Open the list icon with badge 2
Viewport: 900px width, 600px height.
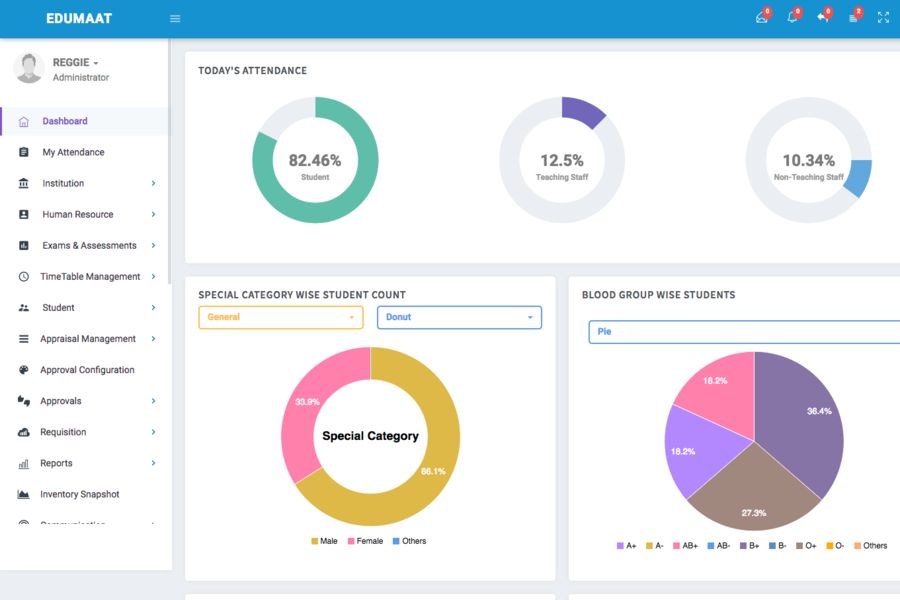[x=854, y=18]
